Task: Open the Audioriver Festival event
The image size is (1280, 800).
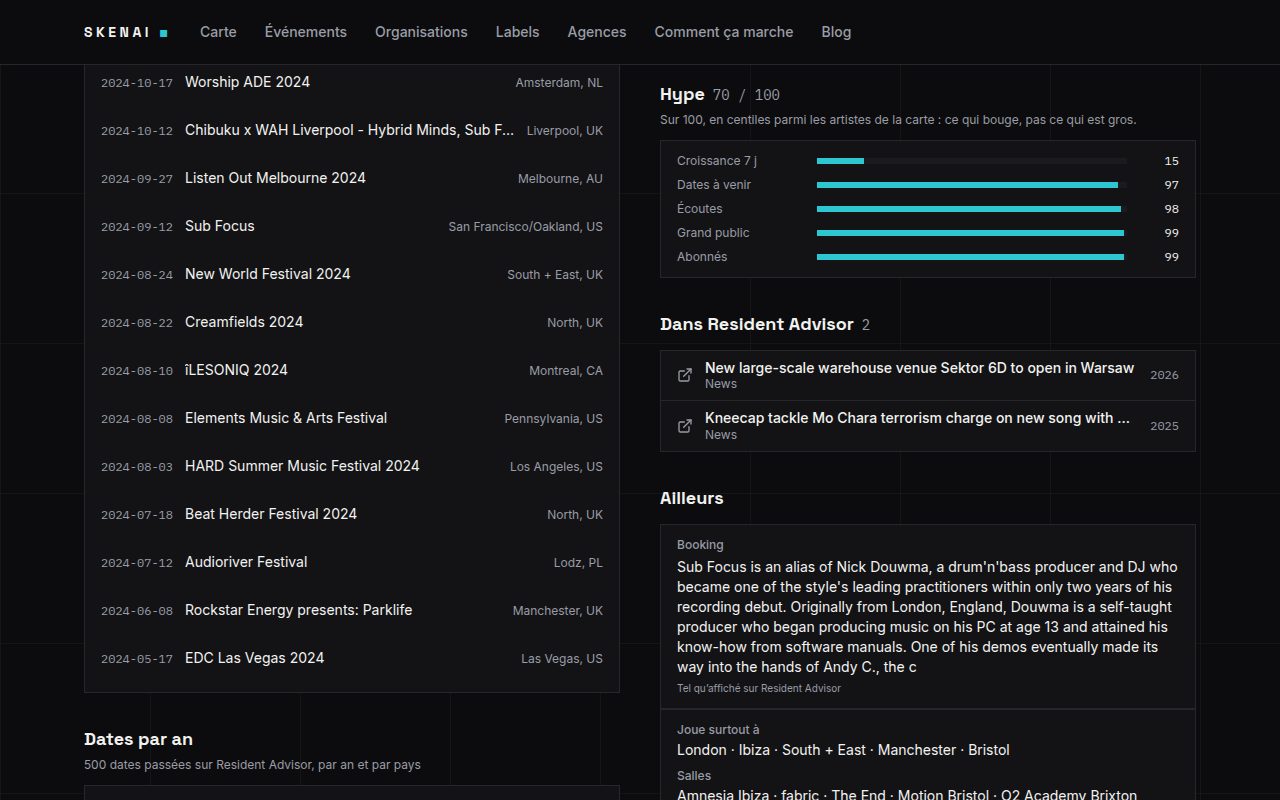Action: point(352,562)
